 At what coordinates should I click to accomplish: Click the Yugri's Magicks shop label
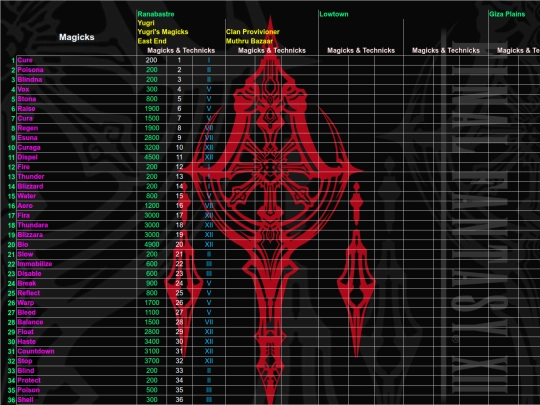click(x=163, y=32)
